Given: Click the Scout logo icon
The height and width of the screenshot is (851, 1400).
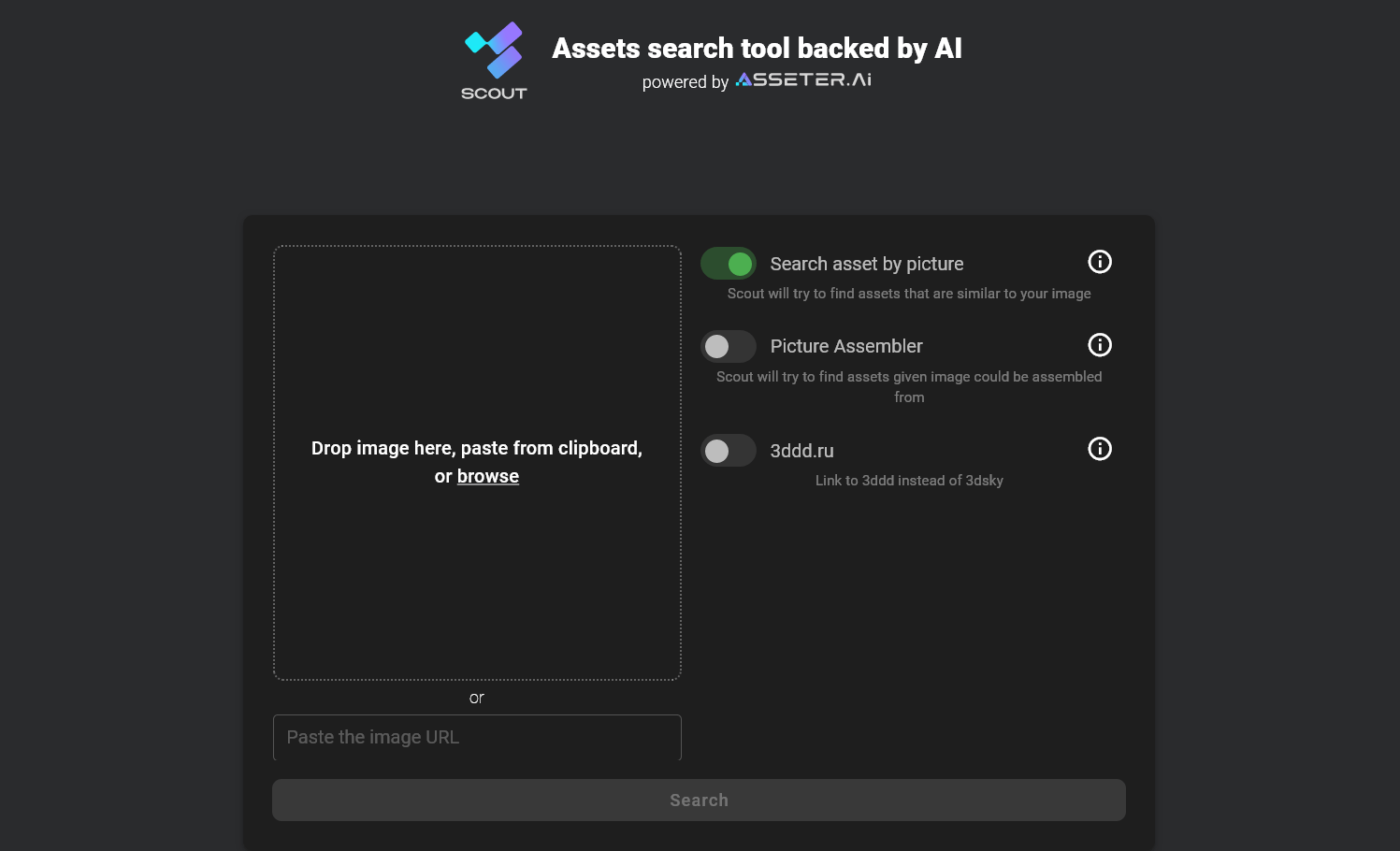Looking at the screenshot, I should (494, 51).
